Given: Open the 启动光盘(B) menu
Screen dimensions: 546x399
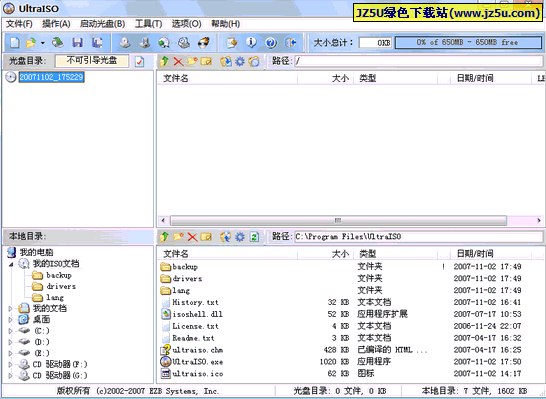Looking at the screenshot, I should [x=102, y=24].
